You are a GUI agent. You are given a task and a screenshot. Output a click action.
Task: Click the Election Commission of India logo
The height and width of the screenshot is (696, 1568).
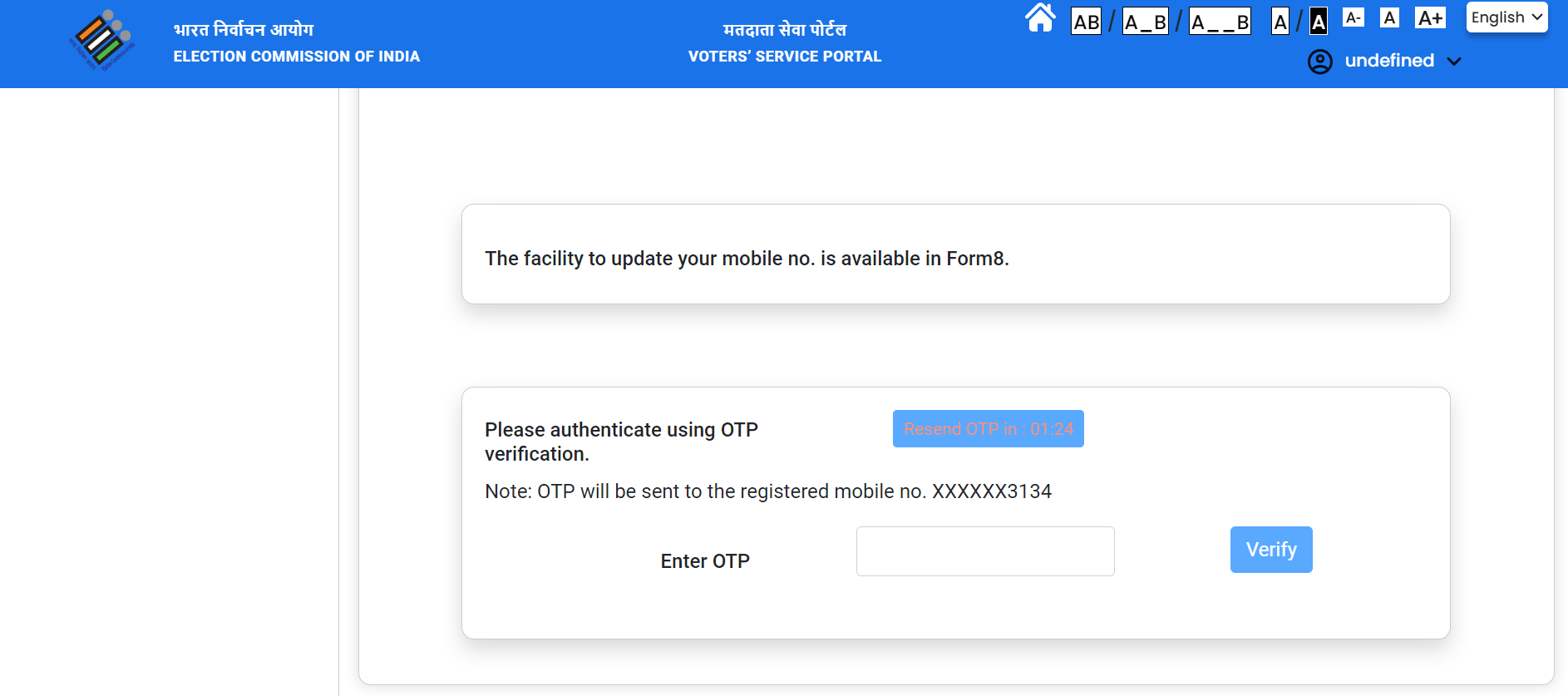(101, 40)
